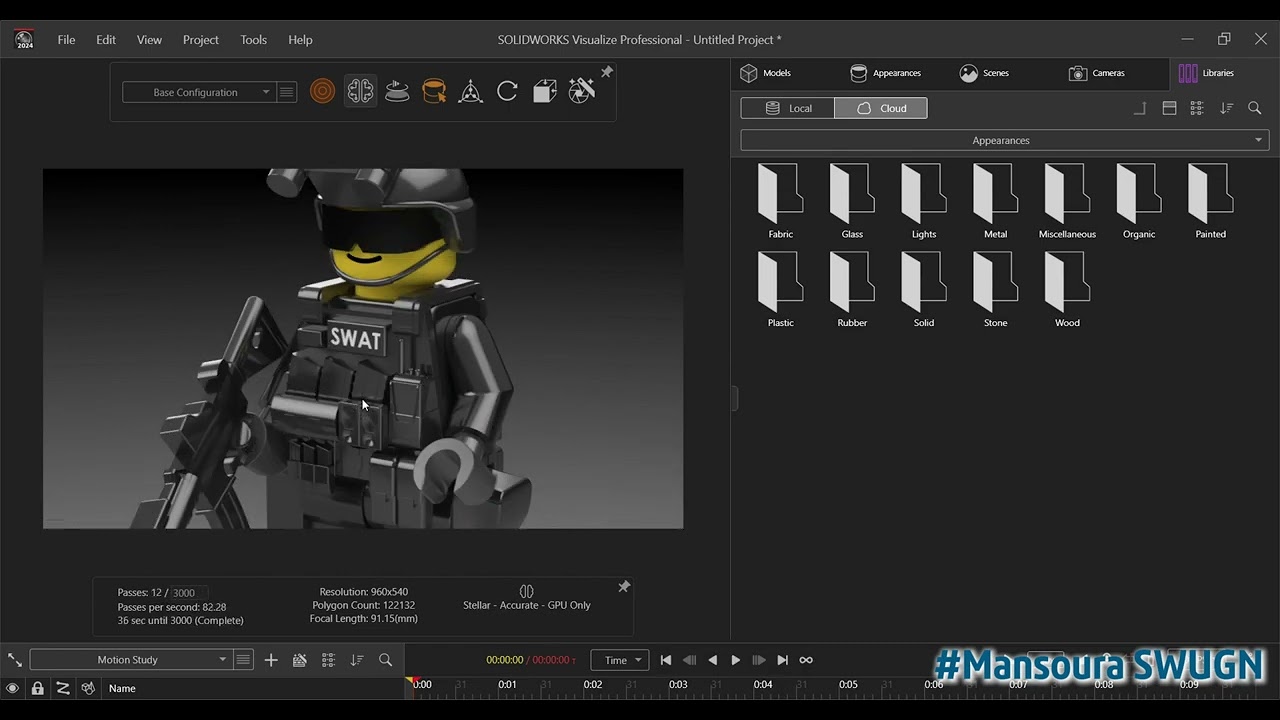Image resolution: width=1280 pixels, height=720 pixels.
Task: Search the timeline with the magnifier icon
Action: click(385, 660)
